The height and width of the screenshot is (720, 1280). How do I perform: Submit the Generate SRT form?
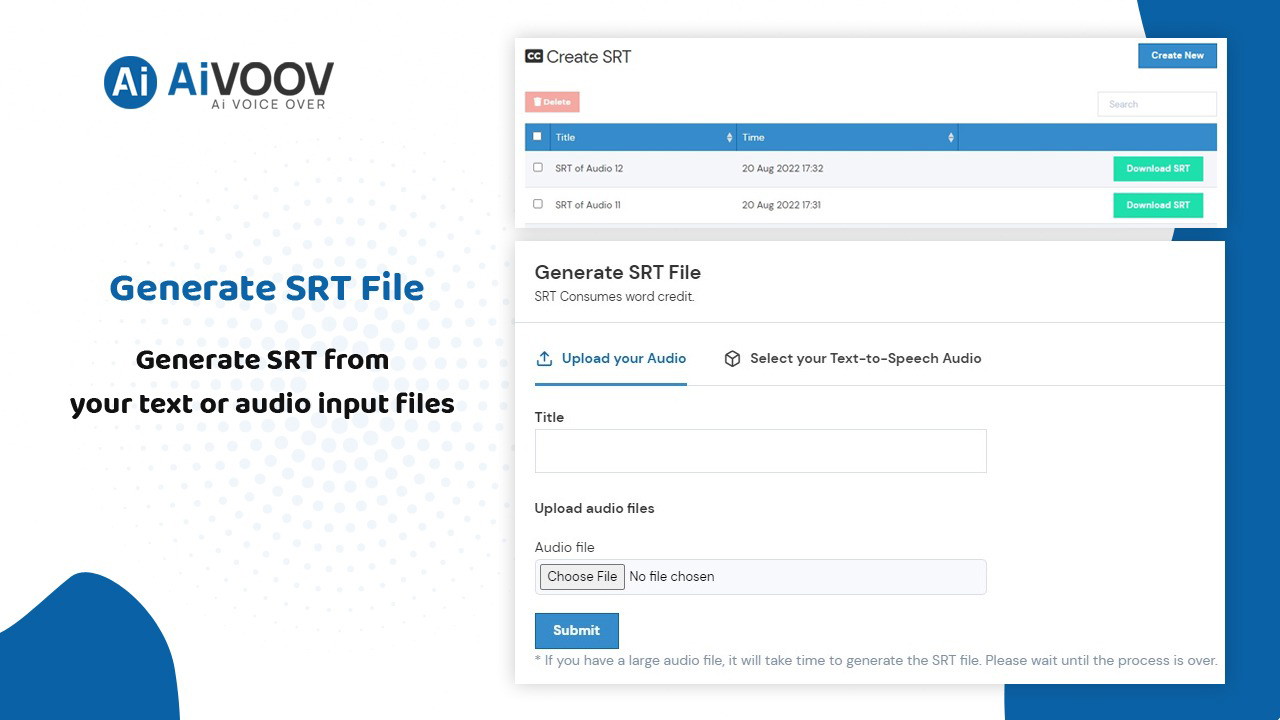point(576,631)
